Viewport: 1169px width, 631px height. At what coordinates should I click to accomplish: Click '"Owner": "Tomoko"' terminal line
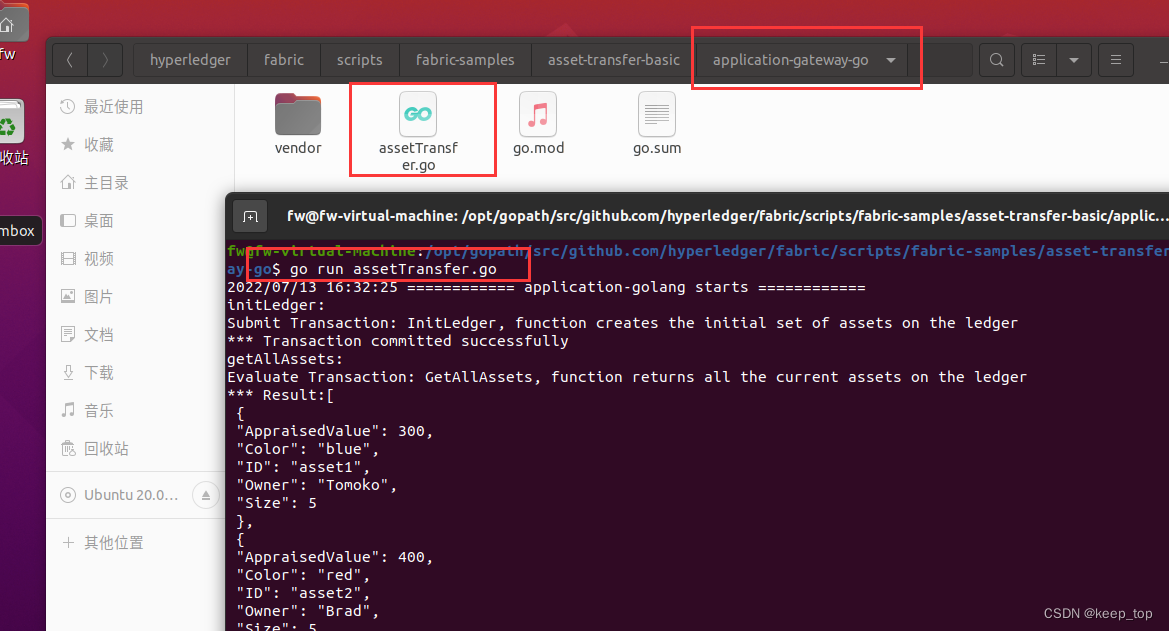[317, 485]
